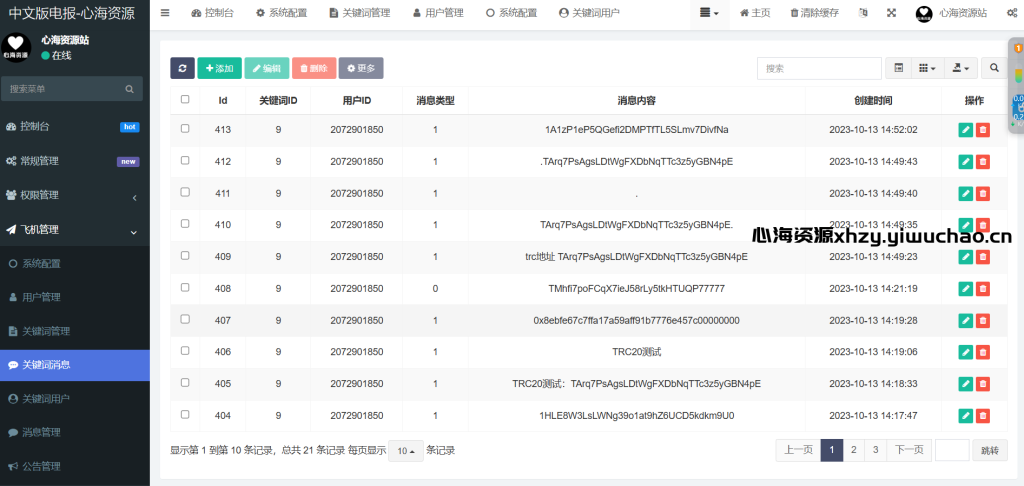Switch to the 控制台 top tab
Viewport: 1024px width, 486px height.
pyautogui.click(x=212, y=13)
